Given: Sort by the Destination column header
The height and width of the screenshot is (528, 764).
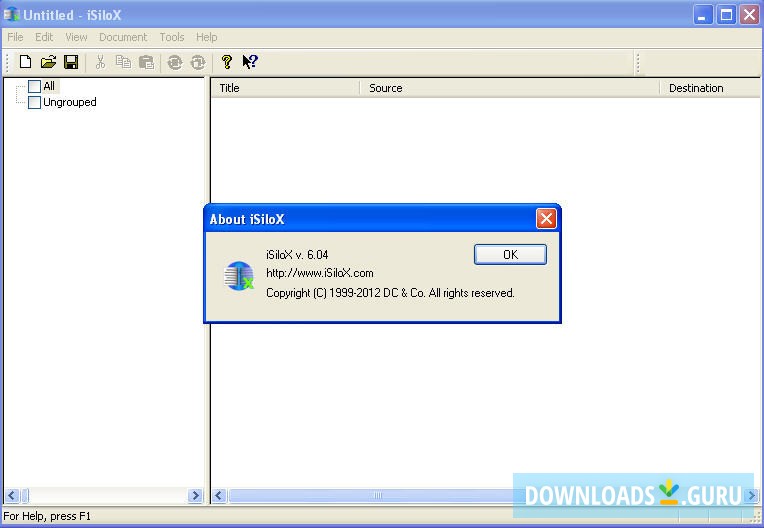Looking at the screenshot, I should [x=710, y=88].
